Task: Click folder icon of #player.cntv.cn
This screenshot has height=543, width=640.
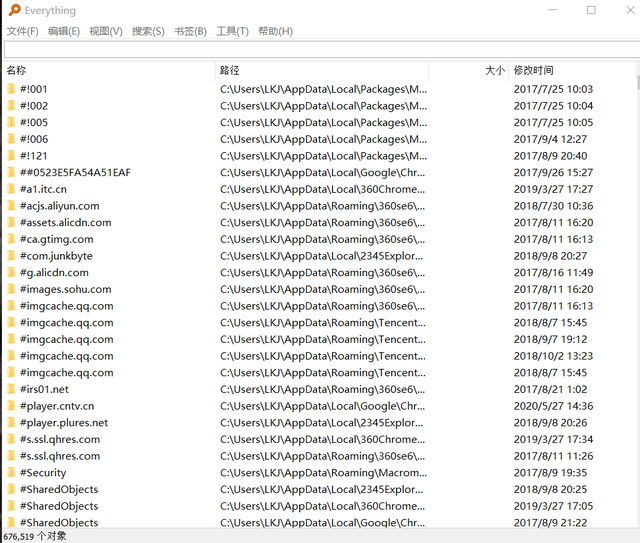Action: coord(12,406)
